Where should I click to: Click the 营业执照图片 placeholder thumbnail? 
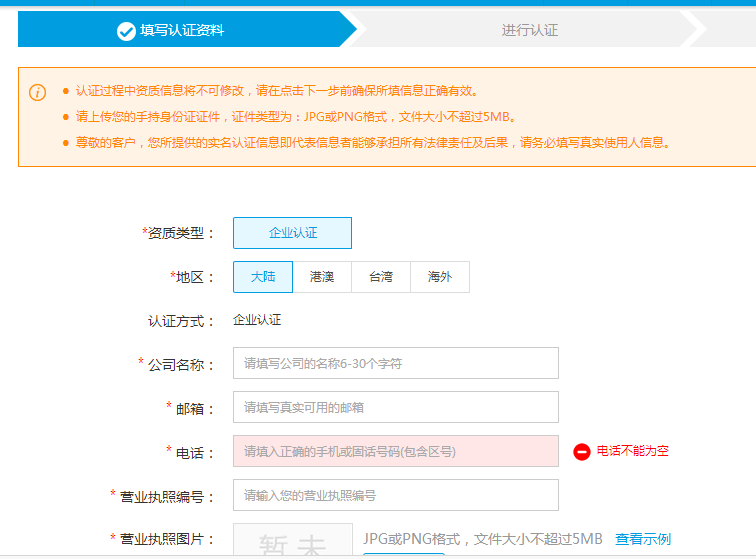pos(293,539)
